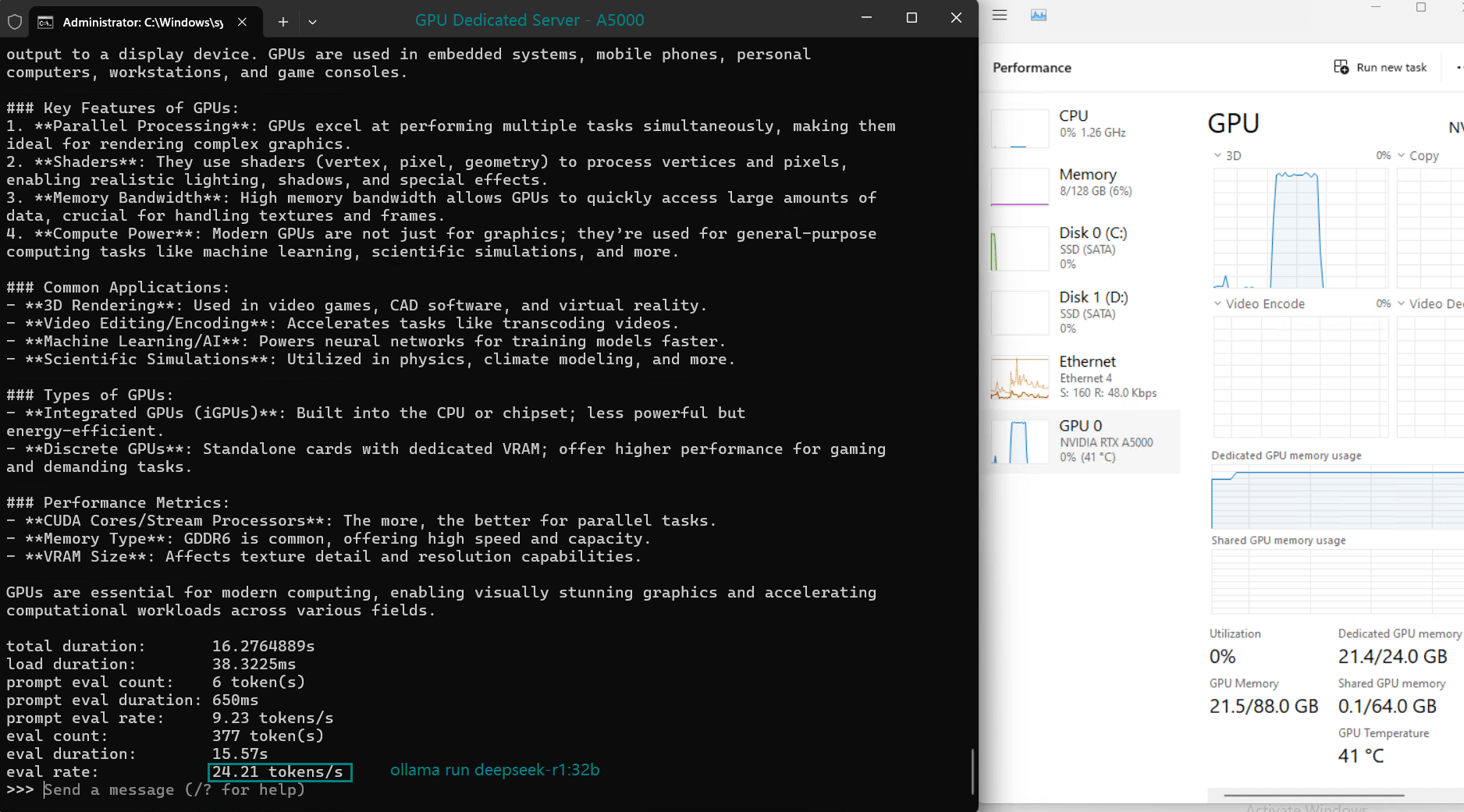Click the Performance heading
The height and width of the screenshot is (812, 1464).
1032,67
